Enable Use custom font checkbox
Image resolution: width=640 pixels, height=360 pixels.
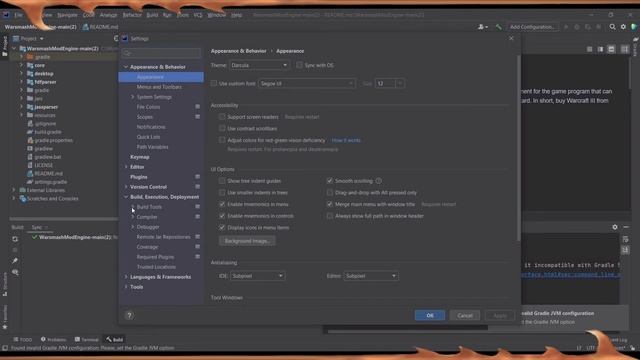[214, 83]
